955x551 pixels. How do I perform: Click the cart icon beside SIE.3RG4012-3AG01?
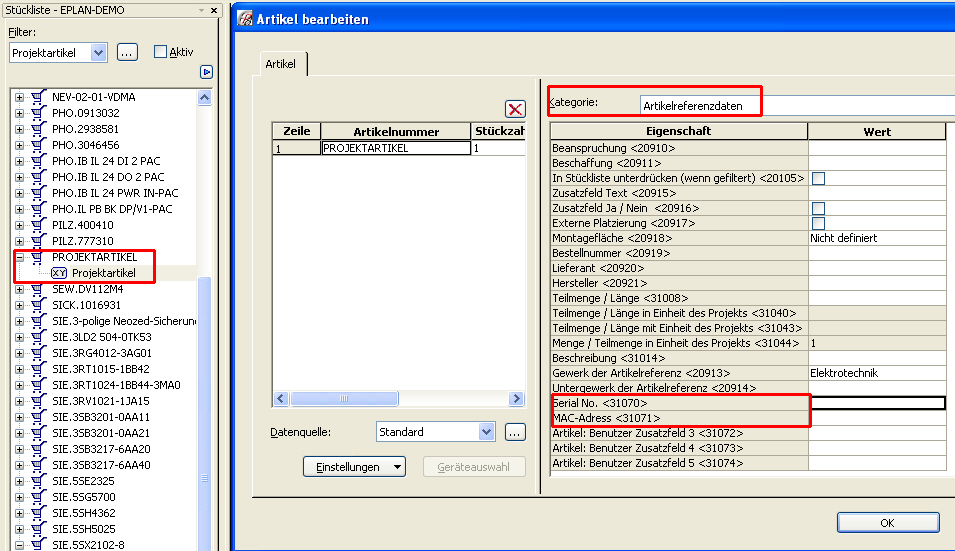coord(38,353)
